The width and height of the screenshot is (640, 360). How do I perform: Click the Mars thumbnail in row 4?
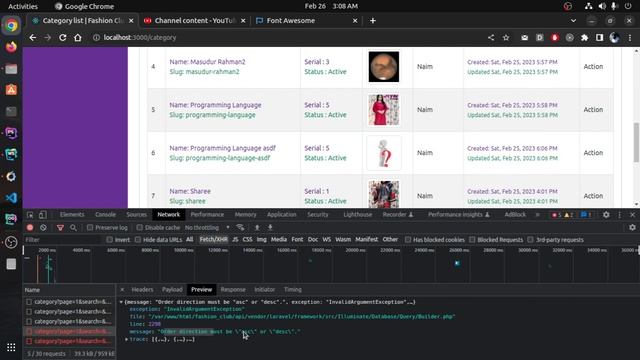click(384, 67)
